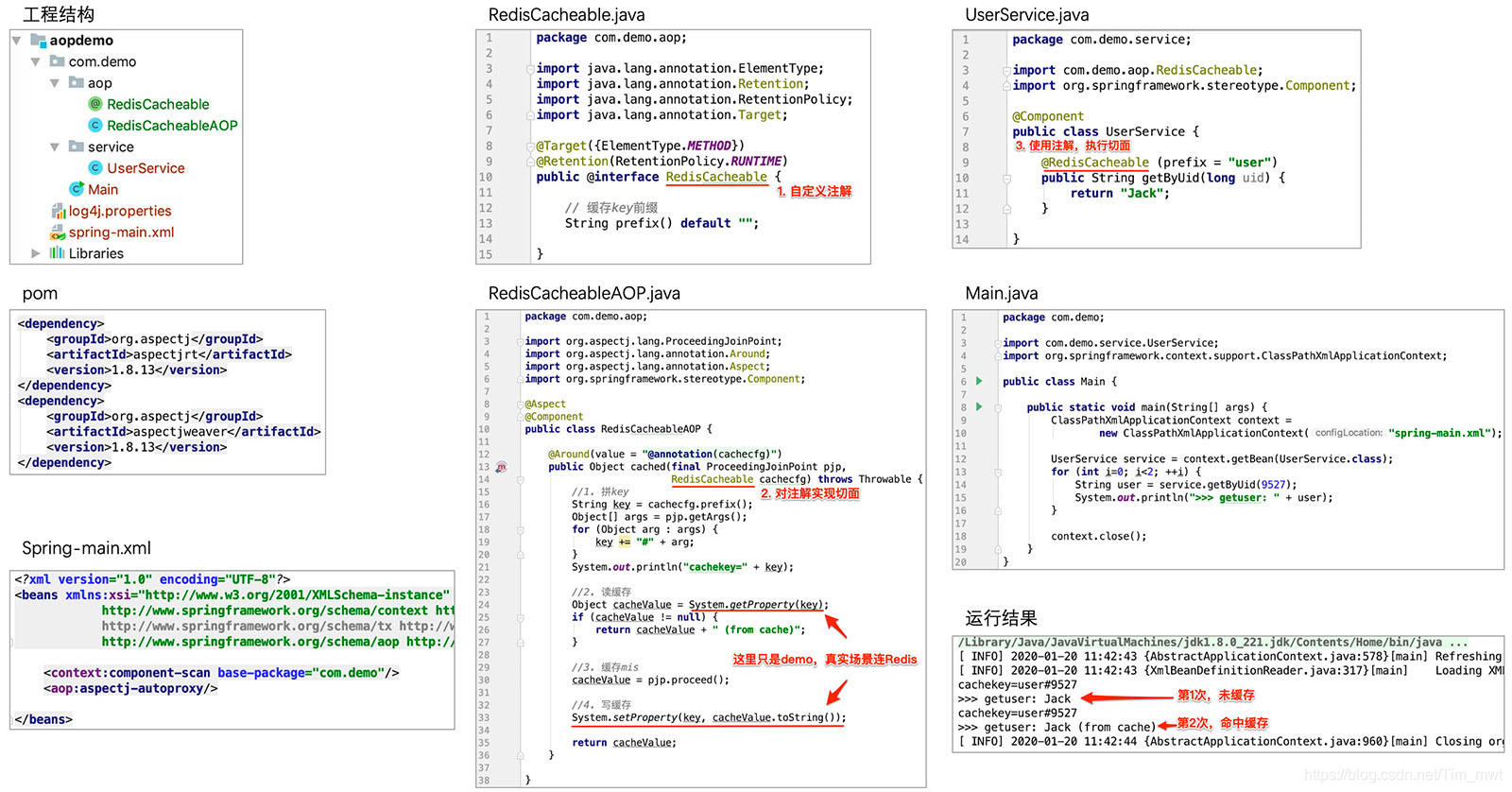Click the aop package folder icon
Image resolution: width=1512 pixels, height=792 pixels.
[x=77, y=82]
